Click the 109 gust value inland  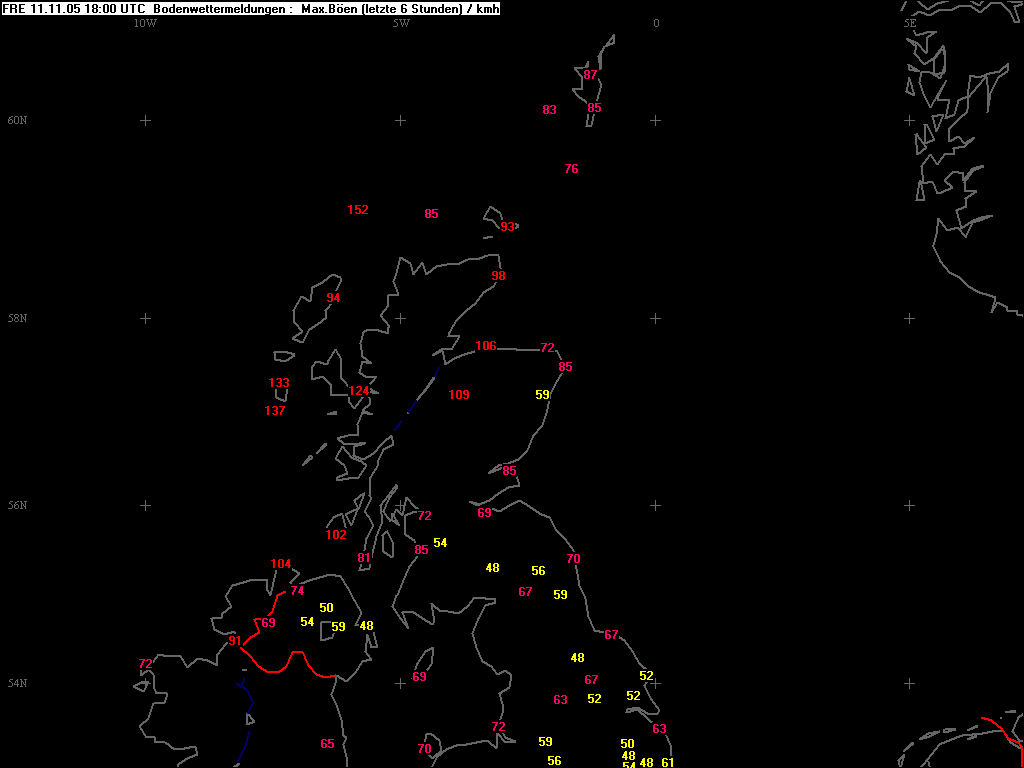(x=459, y=394)
